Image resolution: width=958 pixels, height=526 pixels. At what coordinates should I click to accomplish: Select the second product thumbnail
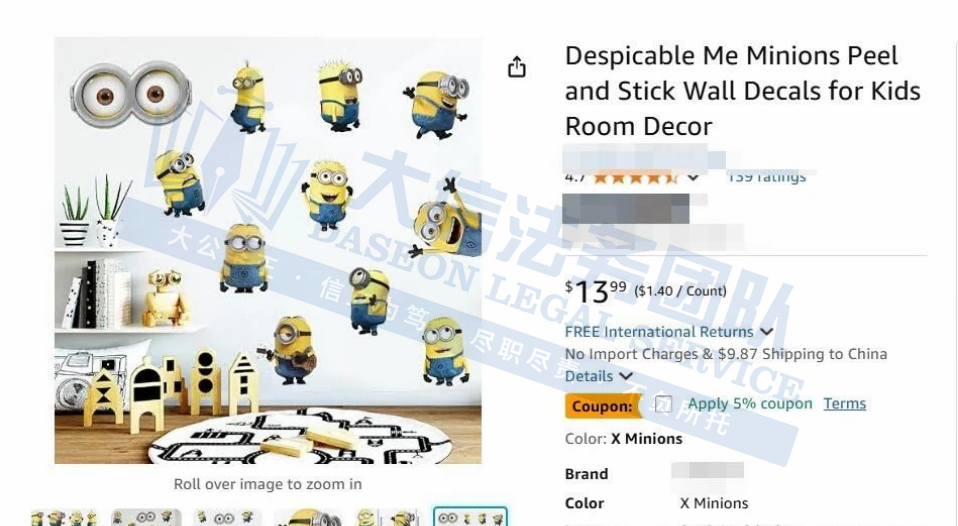146,517
